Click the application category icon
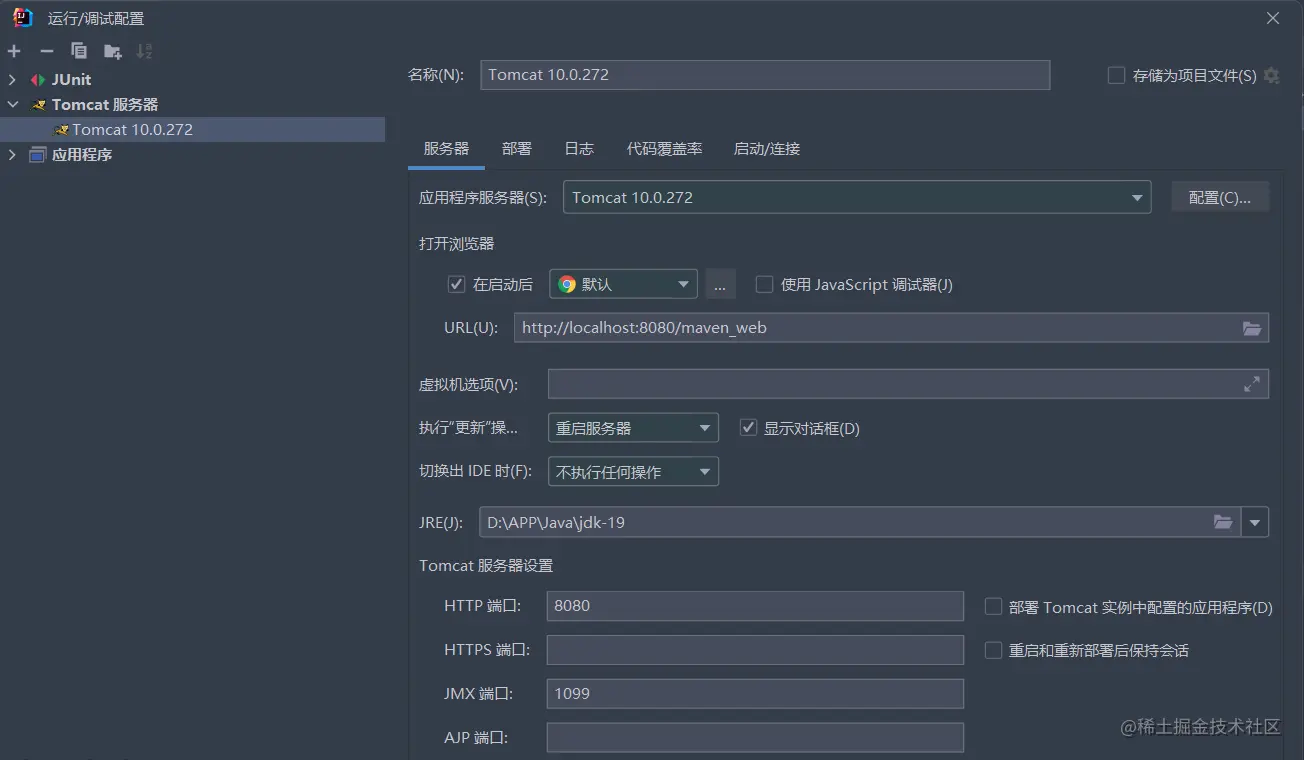 pyautogui.click(x=38, y=155)
